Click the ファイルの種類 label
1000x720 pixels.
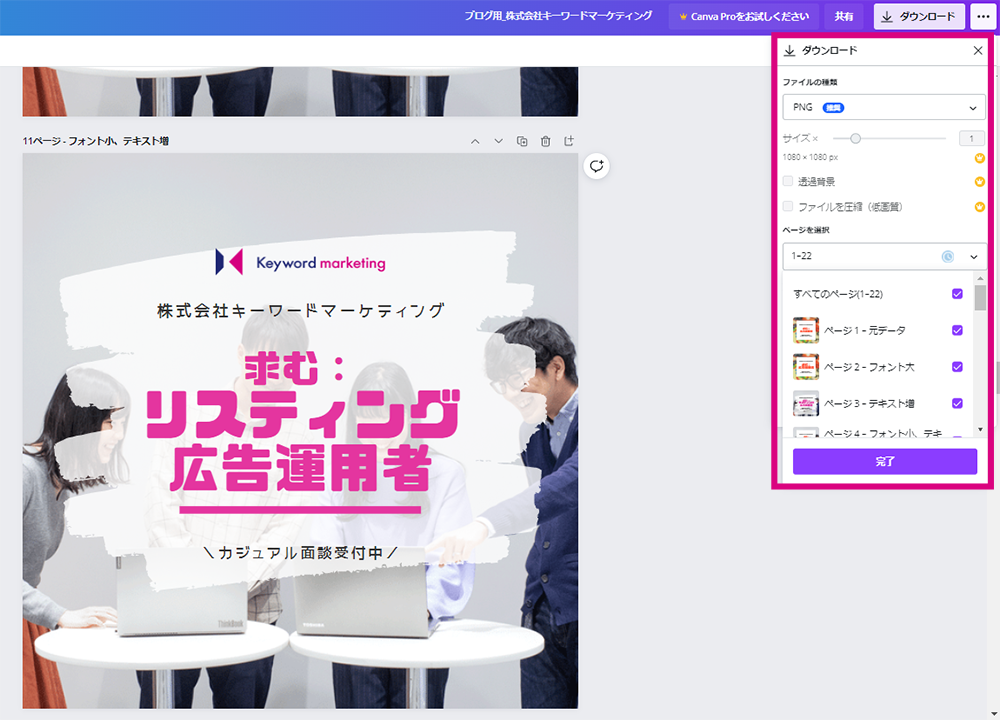(810, 82)
